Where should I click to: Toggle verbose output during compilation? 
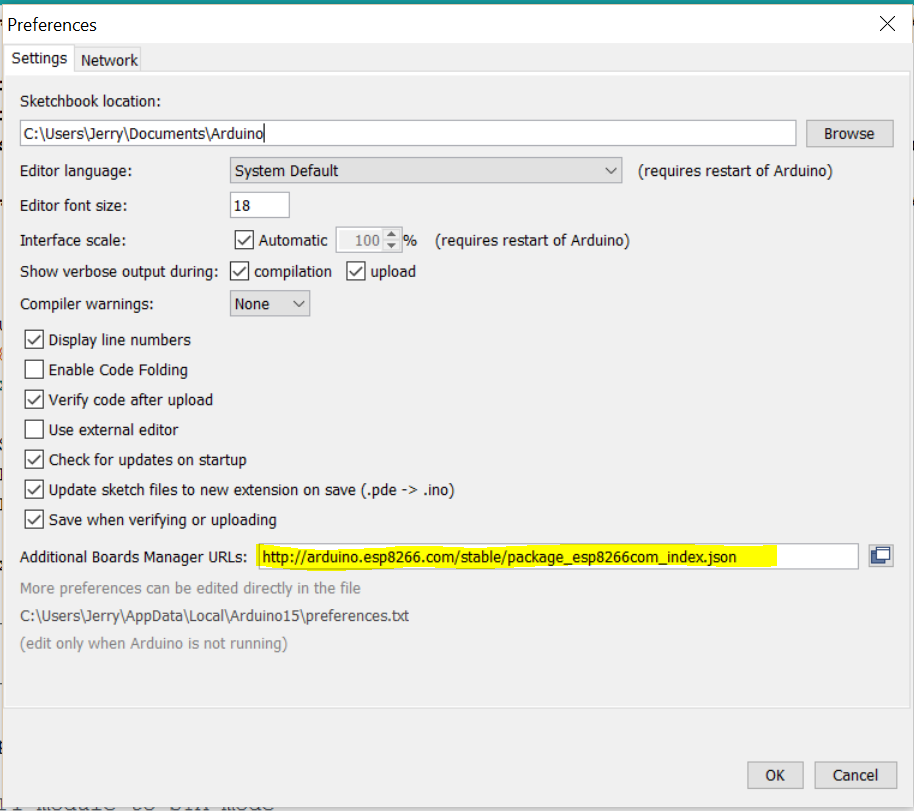[x=240, y=271]
